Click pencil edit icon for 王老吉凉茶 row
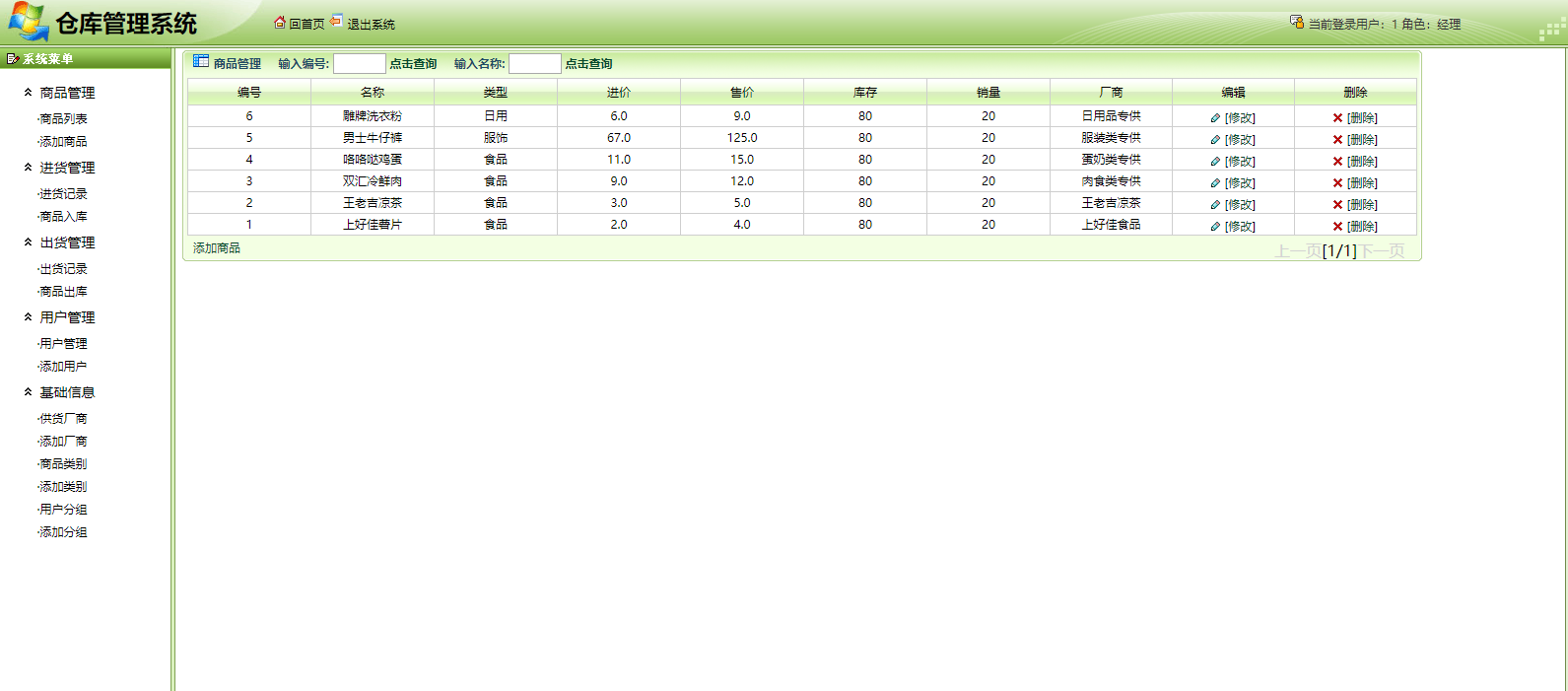This screenshot has height=691, width=1568. click(x=1215, y=205)
